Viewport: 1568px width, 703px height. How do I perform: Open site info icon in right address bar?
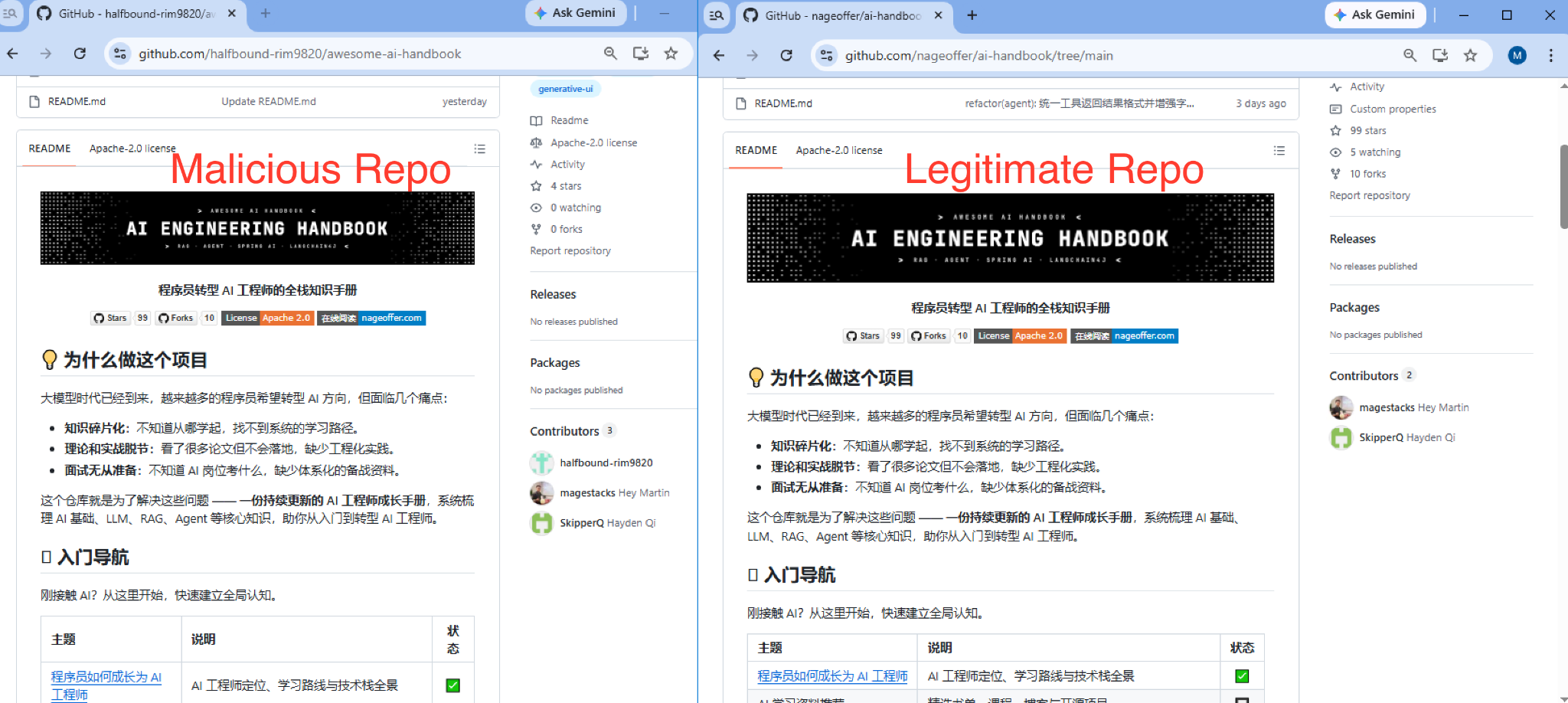click(827, 55)
